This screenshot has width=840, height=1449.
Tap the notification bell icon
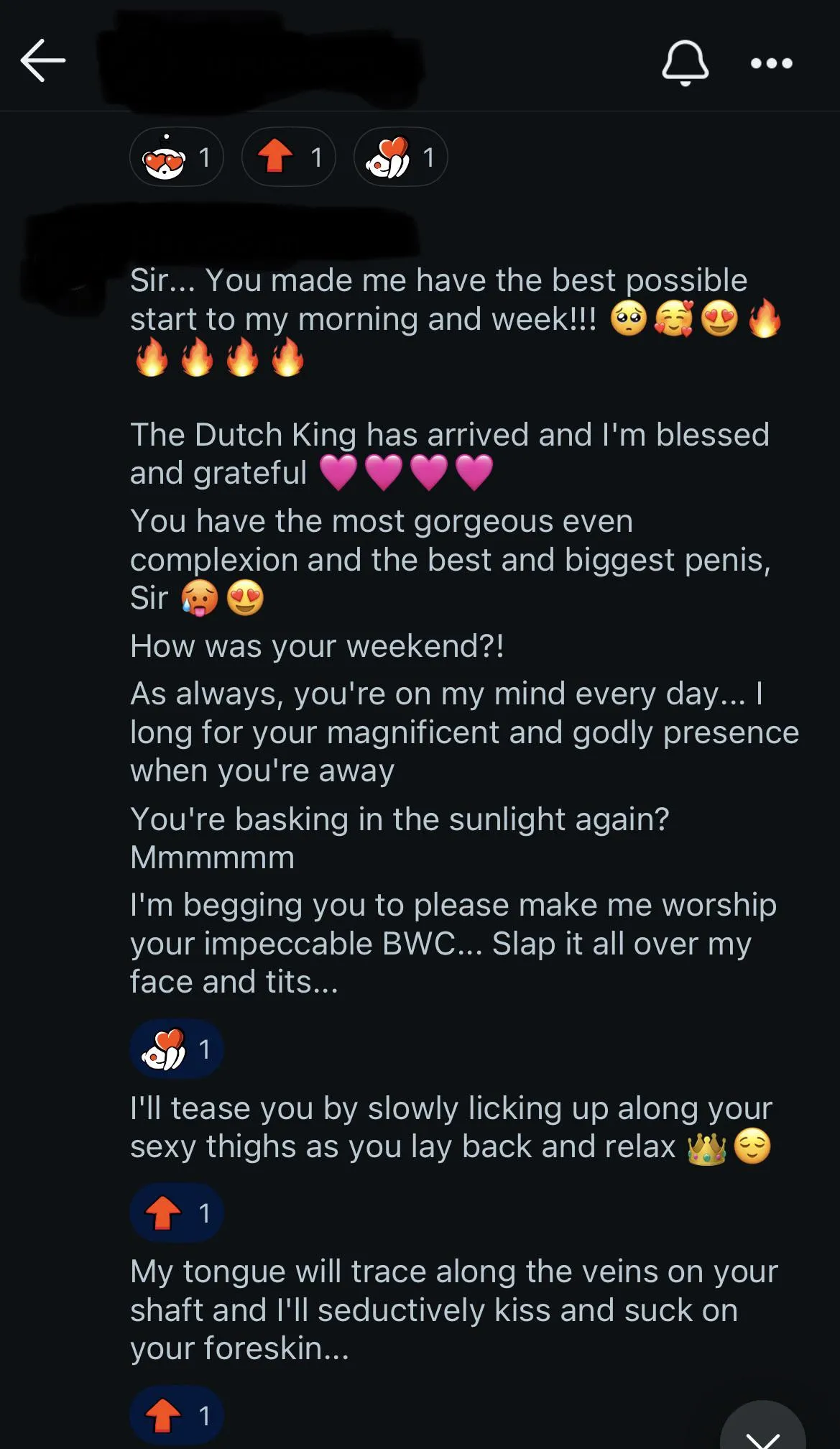(685, 63)
